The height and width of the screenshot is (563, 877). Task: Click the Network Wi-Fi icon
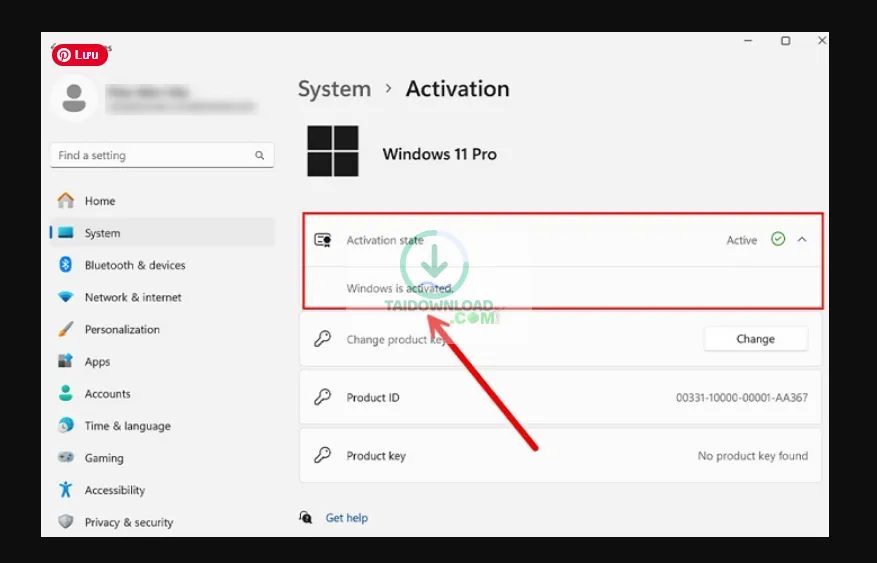pos(65,297)
